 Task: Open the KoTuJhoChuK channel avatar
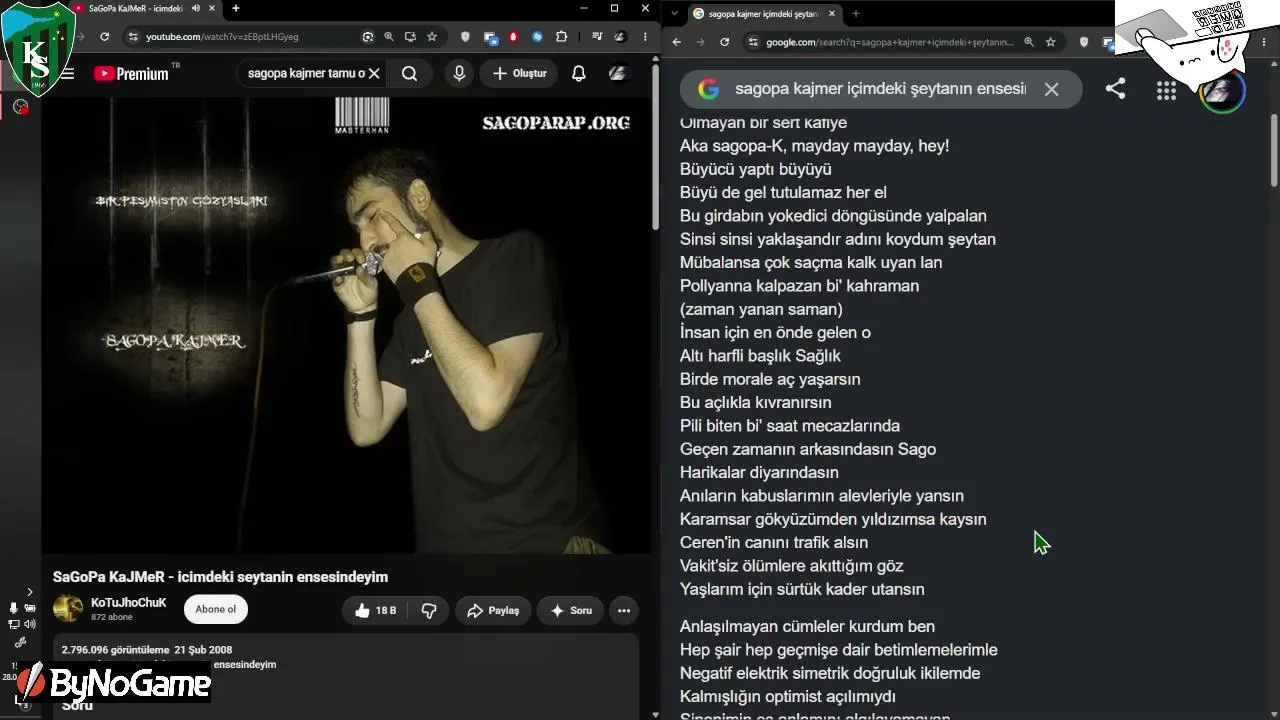[68, 608]
